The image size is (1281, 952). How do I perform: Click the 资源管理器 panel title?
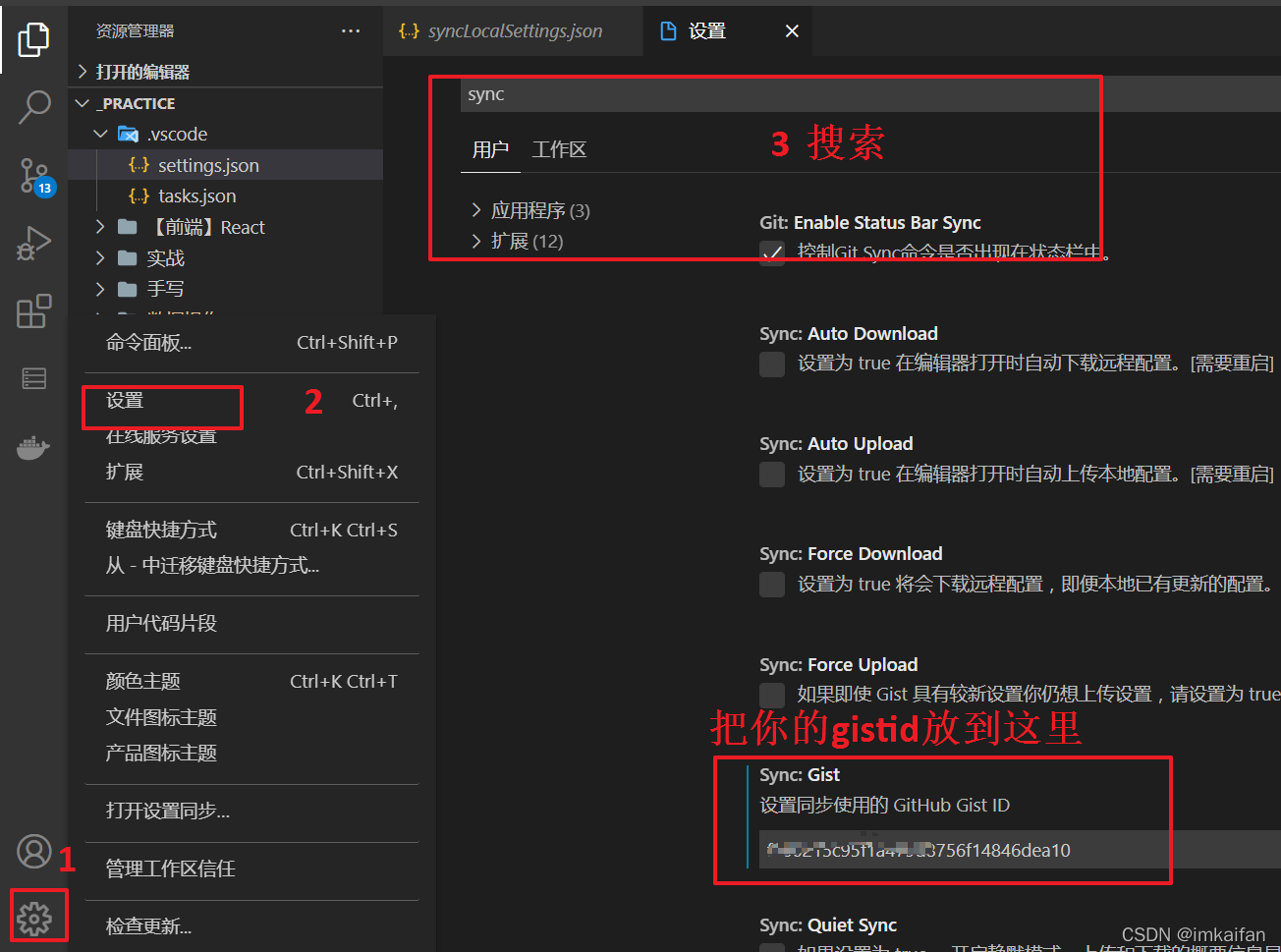click(135, 31)
